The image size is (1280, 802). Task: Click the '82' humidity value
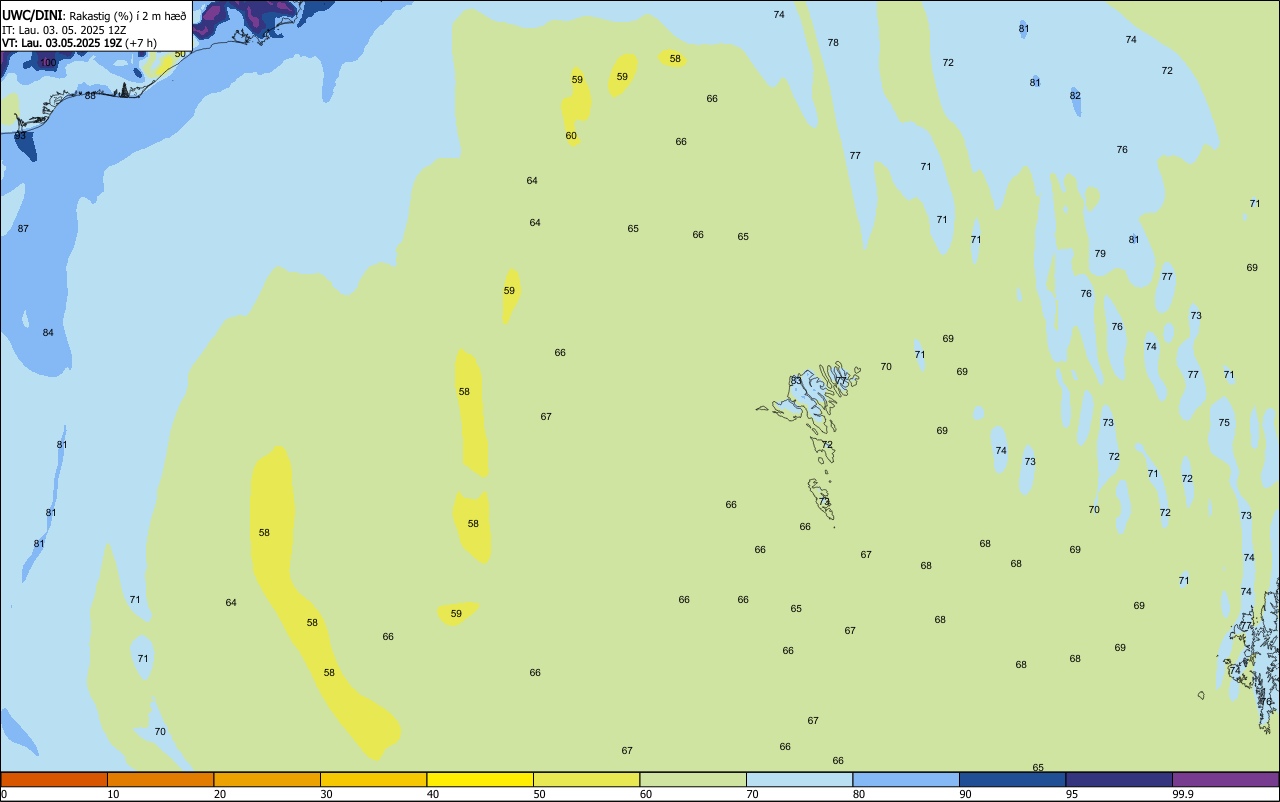click(1075, 96)
